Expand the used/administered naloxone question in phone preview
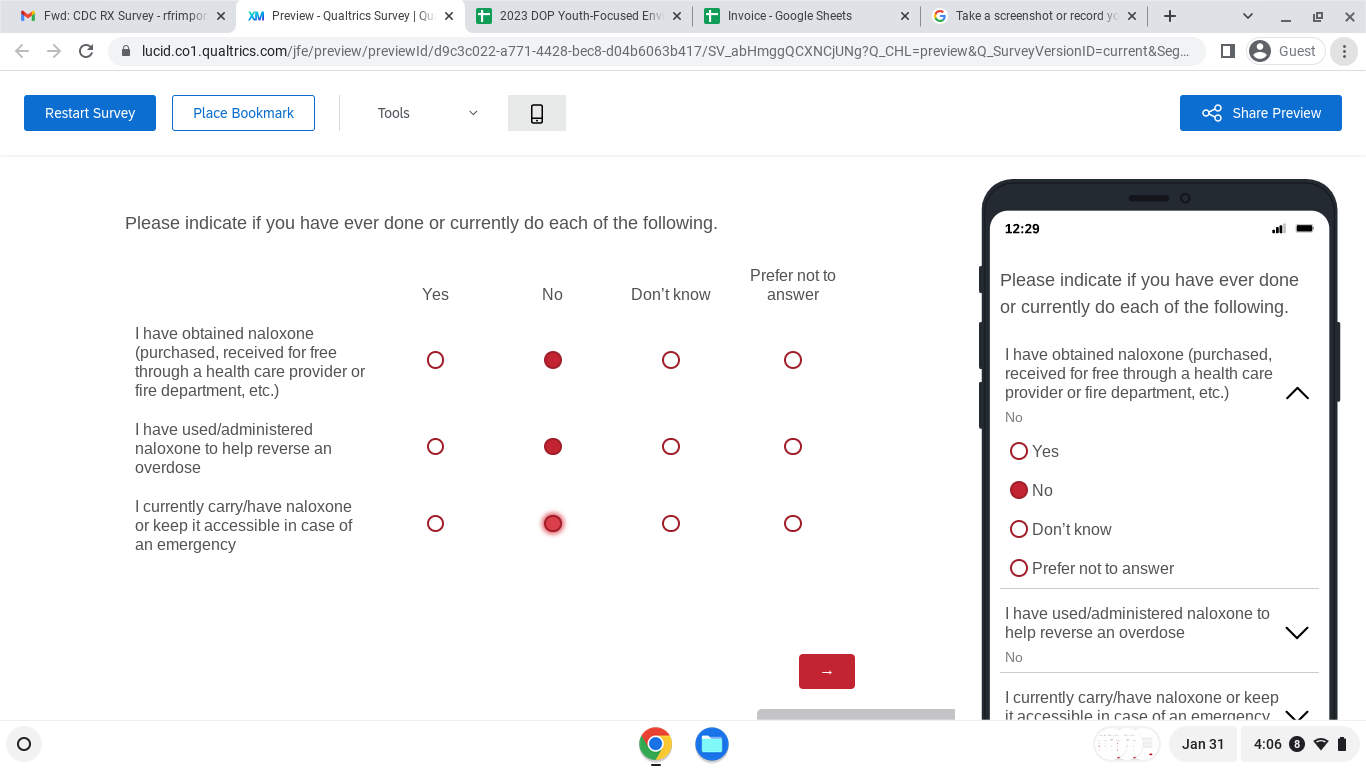Image resolution: width=1366 pixels, height=768 pixels. point(1296,633)
